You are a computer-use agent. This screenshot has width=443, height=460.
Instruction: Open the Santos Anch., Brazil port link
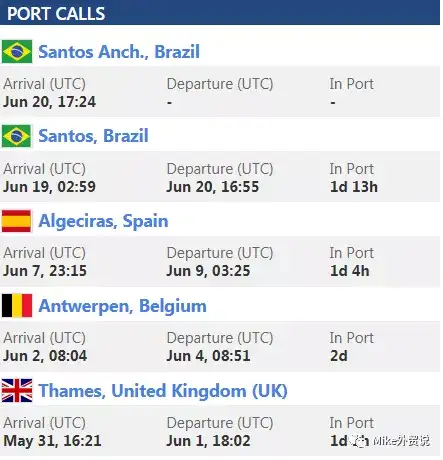point(119,52)
